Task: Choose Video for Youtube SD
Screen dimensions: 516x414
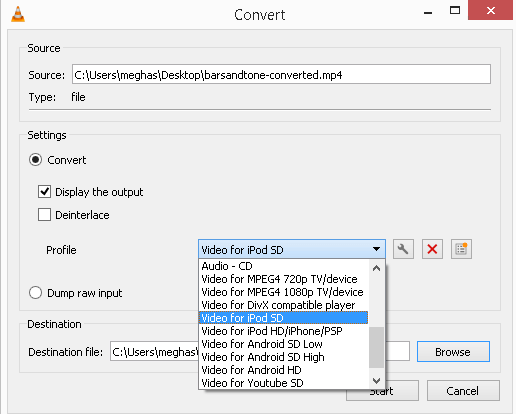Action: (284, 383)
